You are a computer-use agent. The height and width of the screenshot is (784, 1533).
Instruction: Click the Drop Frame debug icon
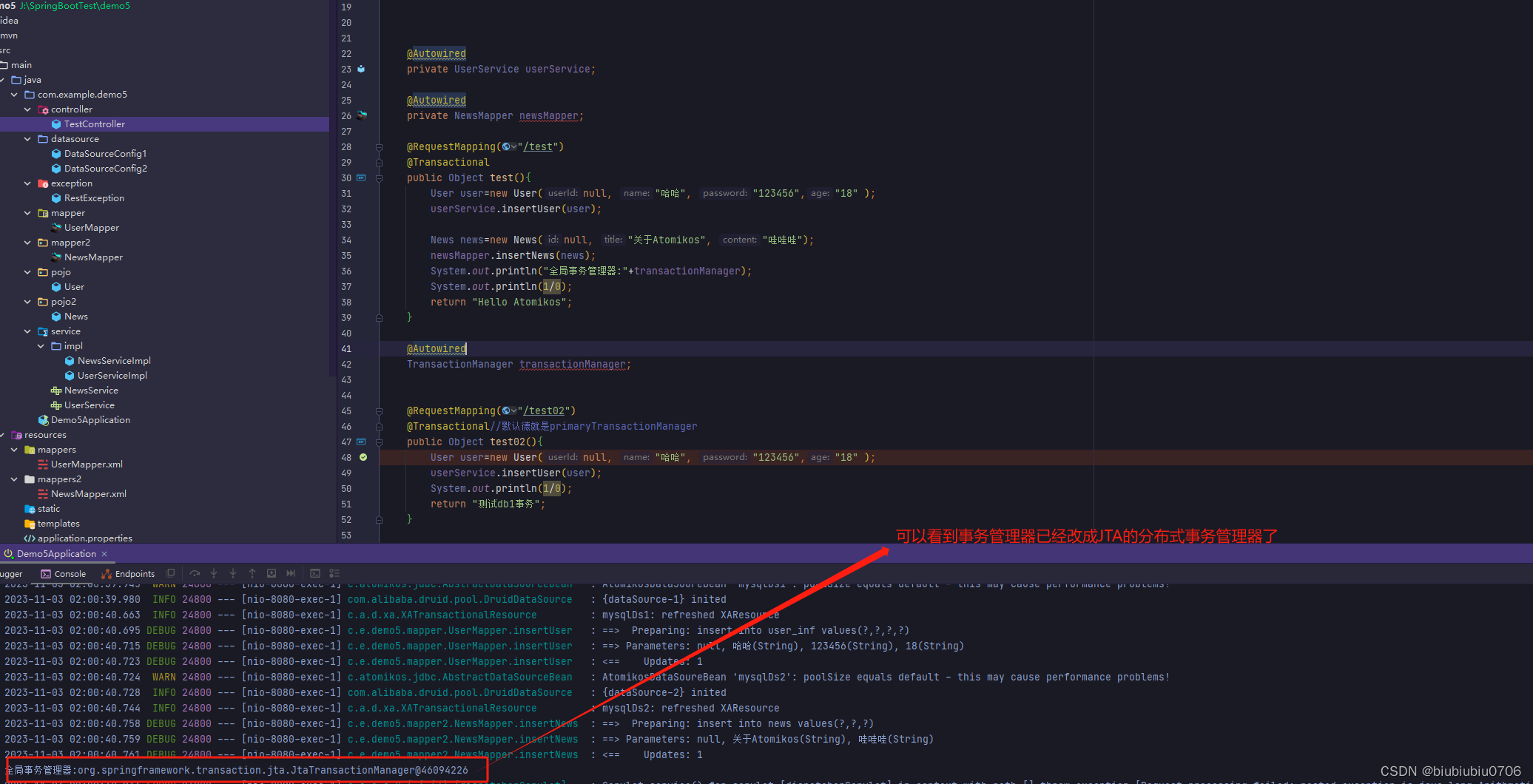pyautogui.click(x=272, y=573)
